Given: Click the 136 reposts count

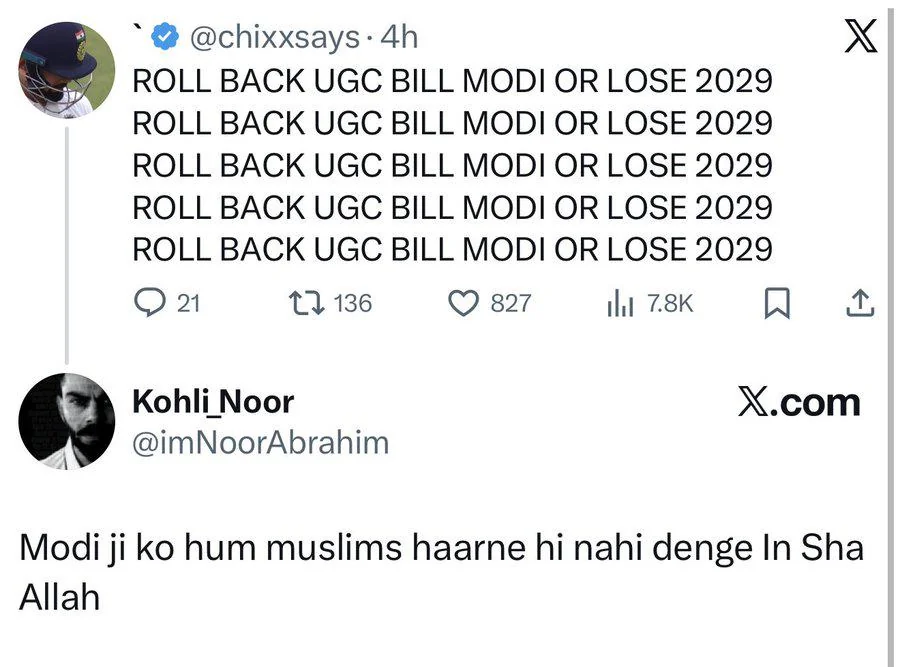Looking at the screenshot, I should (351, 302).
